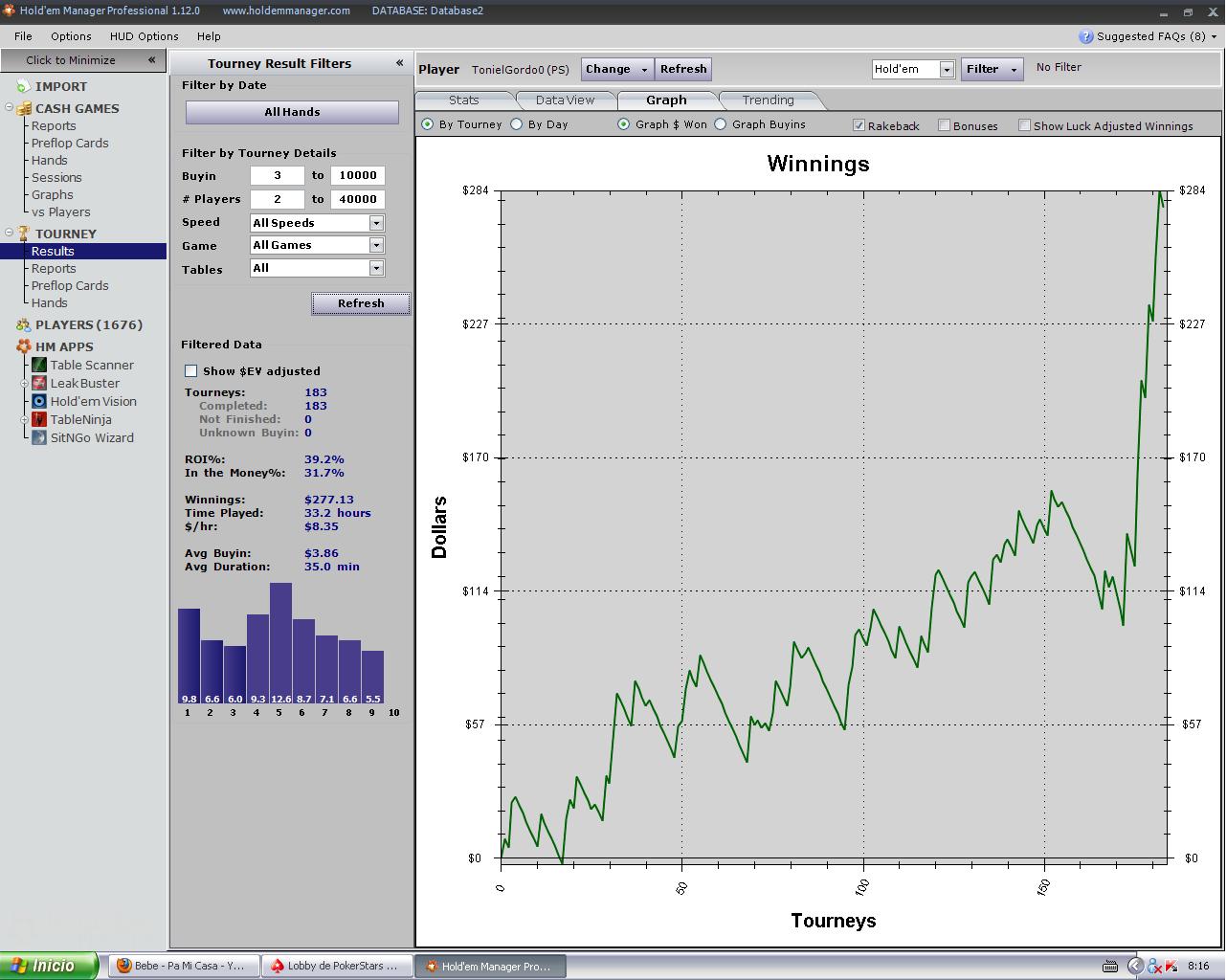Image resolution: width=1227 pixels, height=980 pixels.
Task: Collapse the Tourney tree node
Action: coord(9,233)
